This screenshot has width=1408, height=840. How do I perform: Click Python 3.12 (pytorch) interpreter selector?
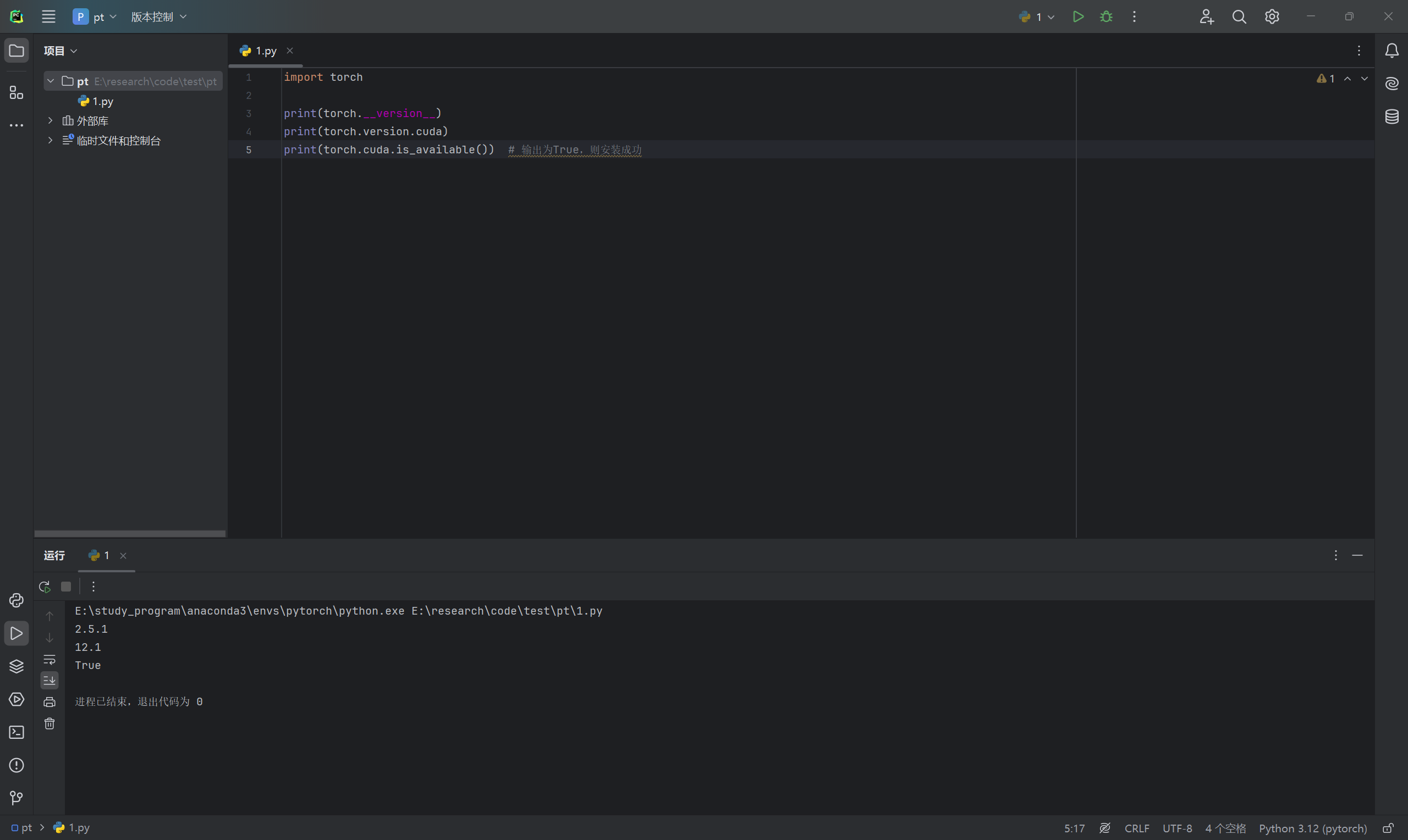1312,828
